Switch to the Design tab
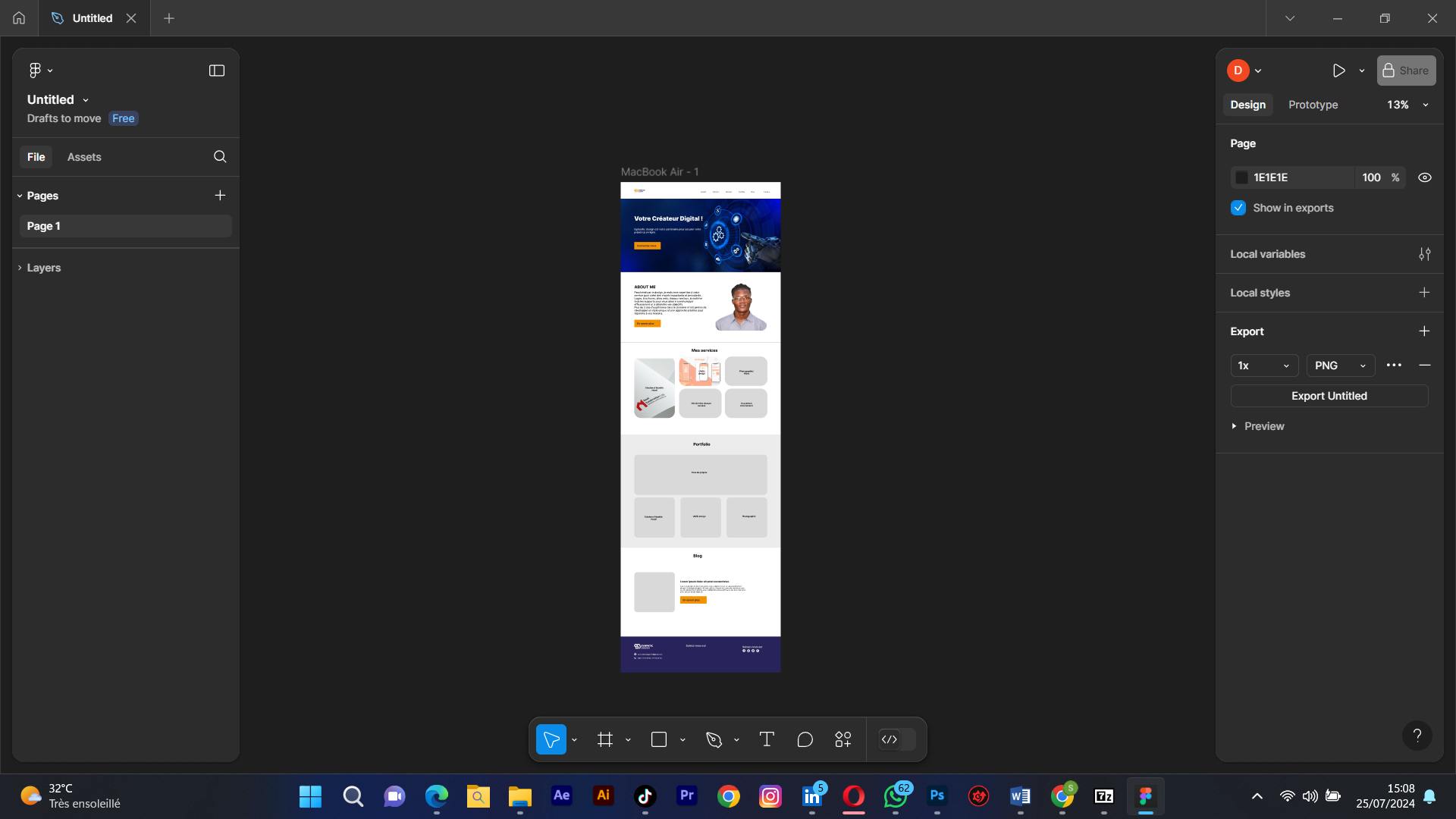Image resolution: width=1456 pixels, height=819 pixels. pyautogui.click(x=1247, y=105)
